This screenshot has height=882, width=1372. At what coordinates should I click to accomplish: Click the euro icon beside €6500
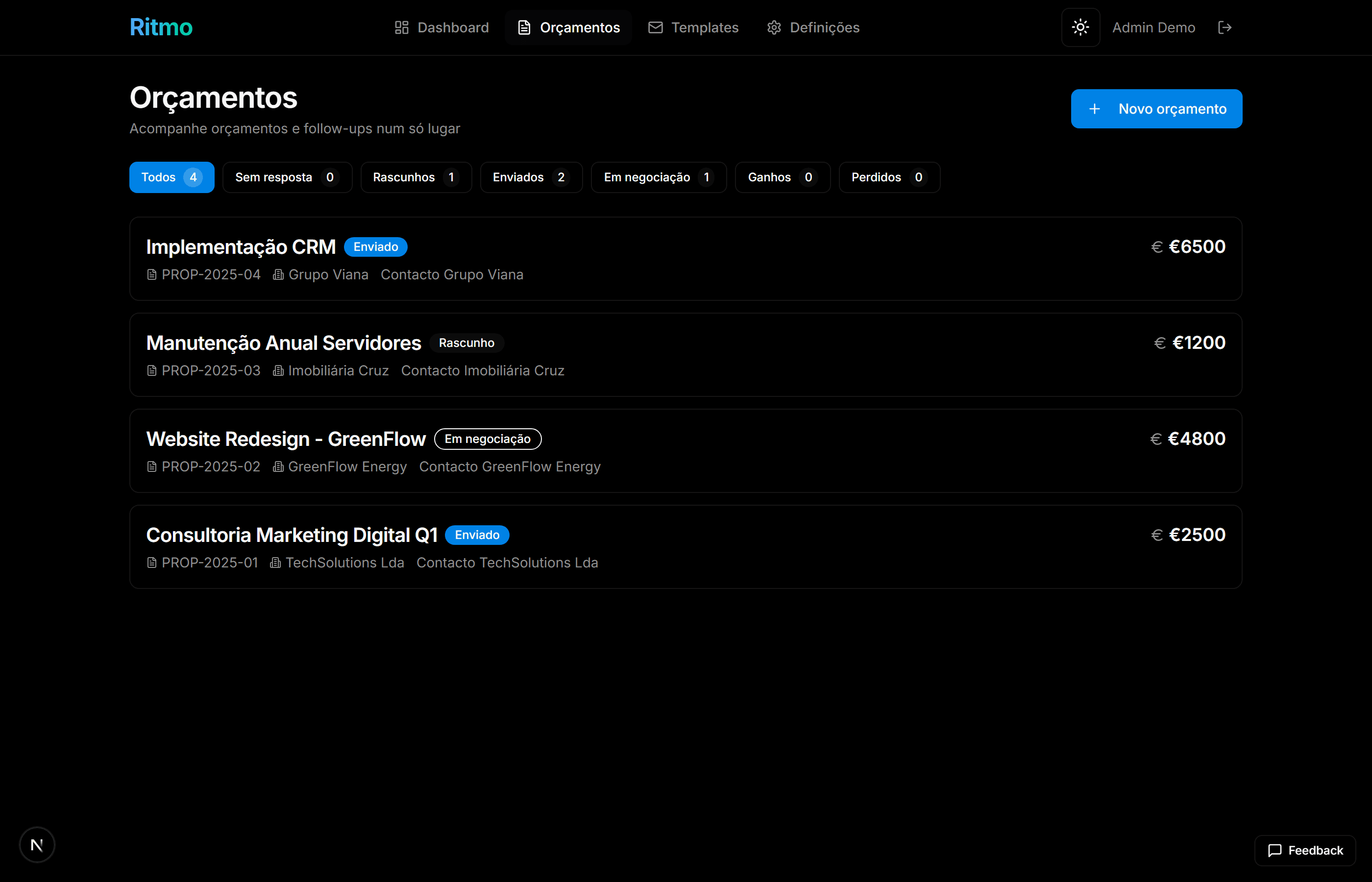pos(1157,247)
